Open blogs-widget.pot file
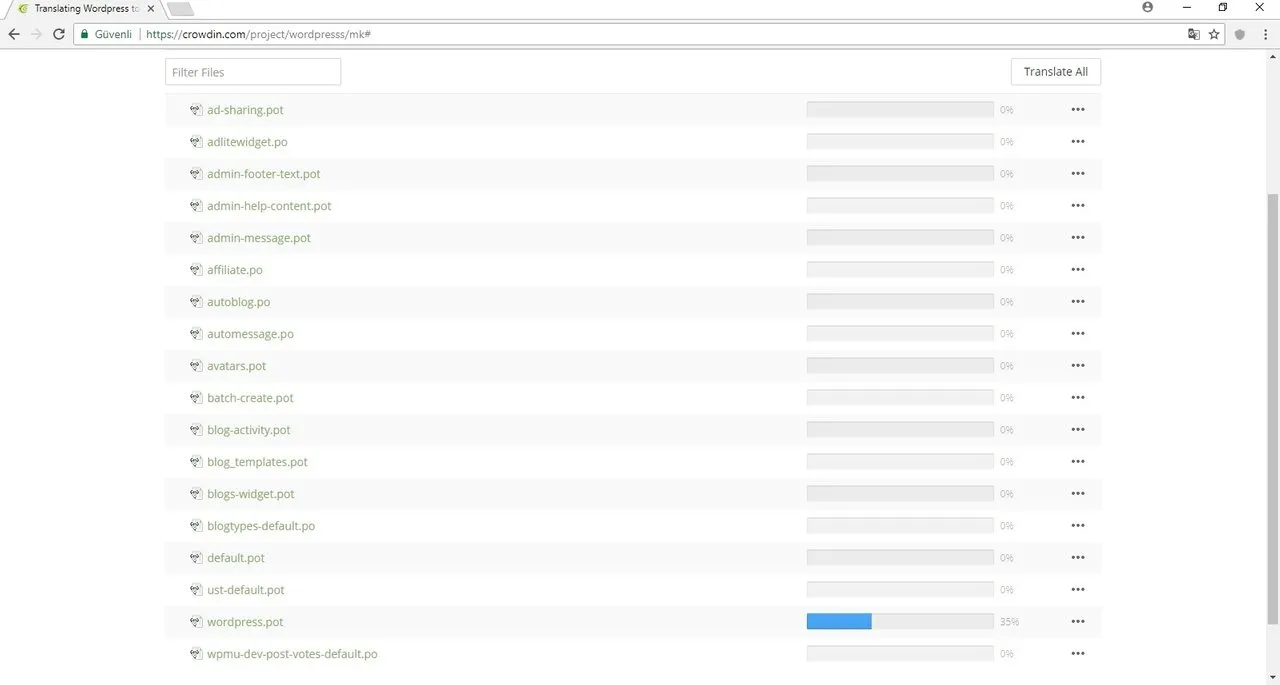1280x685 pixels. point(251,494)
